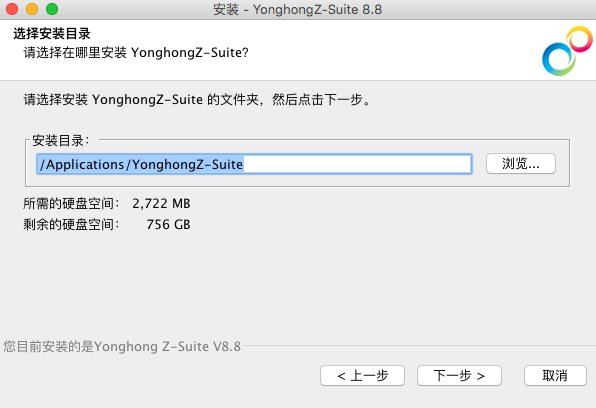Click the 安装目录: group label
This screenshot has height=408, width=596.
[x=60, y=140]
